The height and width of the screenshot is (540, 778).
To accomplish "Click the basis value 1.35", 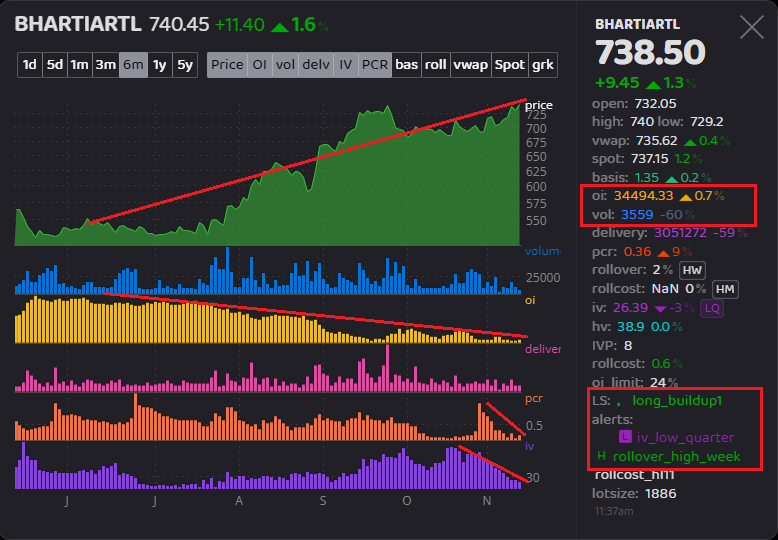I will click(648, 177).
